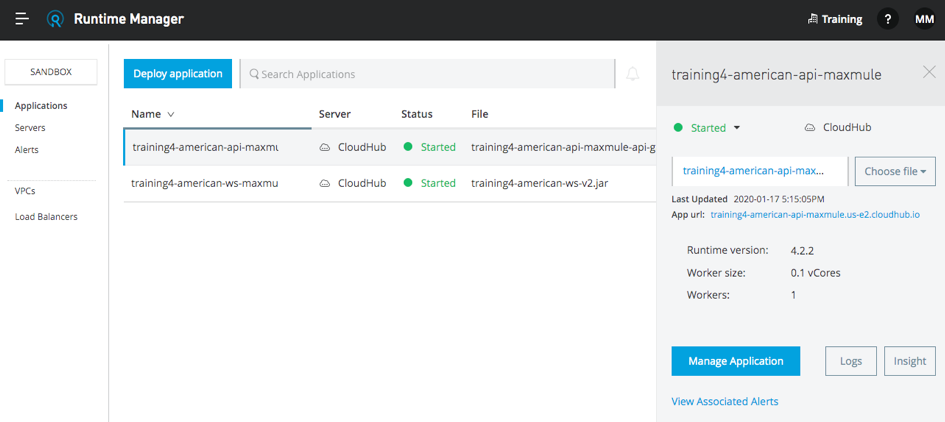The height and width of the screenshot is (422, 945).
Task: Click Started status text in american-ws row
Action: click(x=438, y=183)
